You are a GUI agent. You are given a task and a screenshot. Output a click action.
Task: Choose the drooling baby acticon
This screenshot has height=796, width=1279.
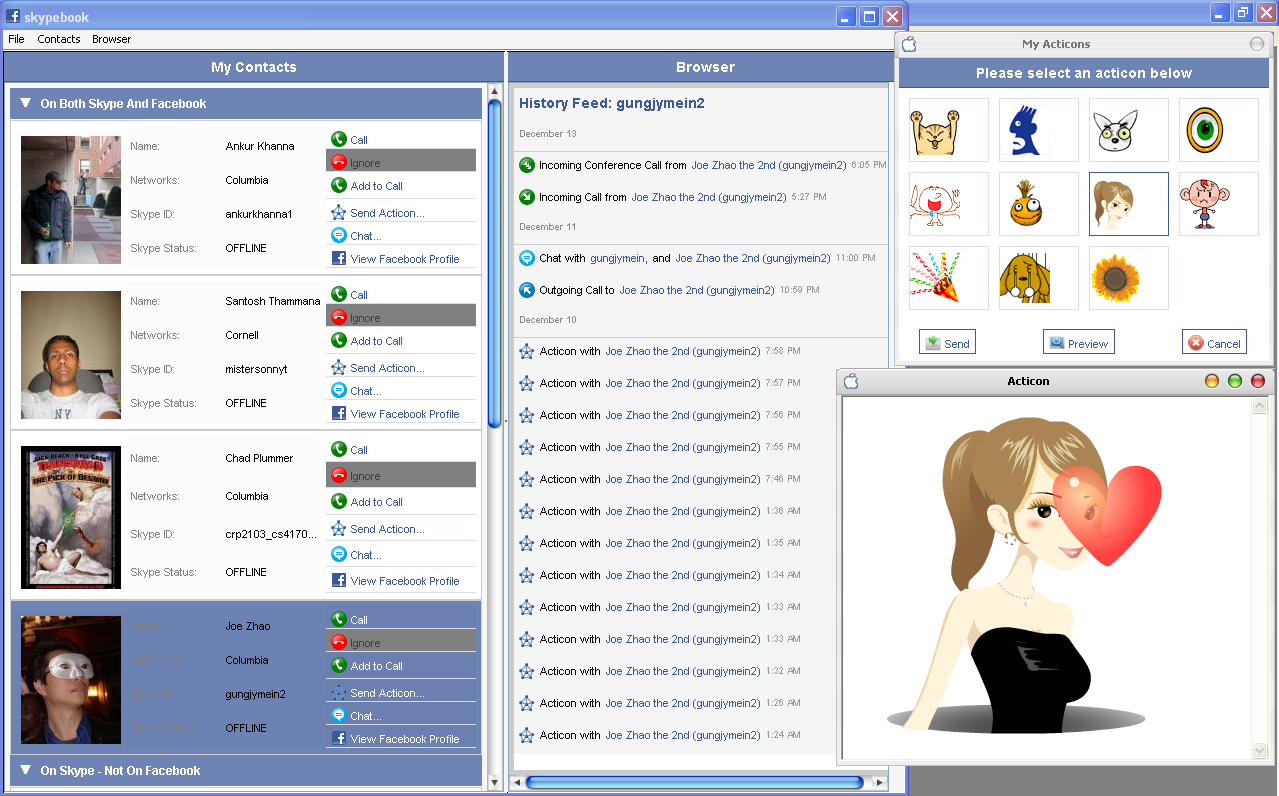coord(948,204)
